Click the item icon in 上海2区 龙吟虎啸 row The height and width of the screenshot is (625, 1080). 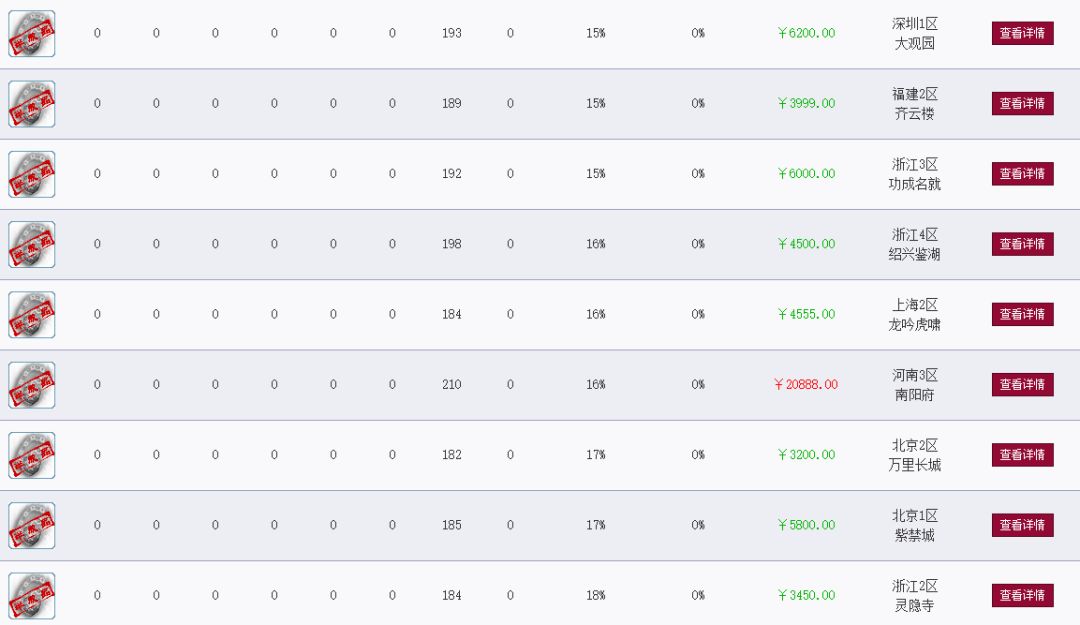pos(32,315)
